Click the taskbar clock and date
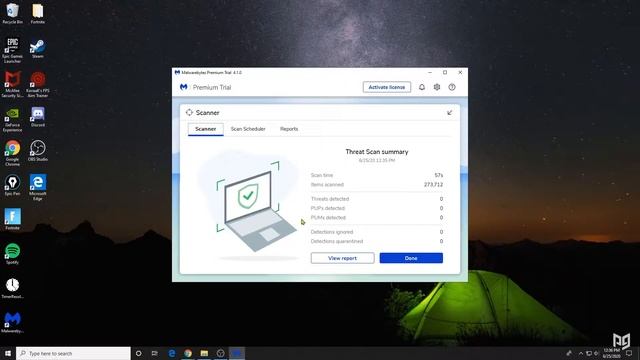The image size is (640, 360). click(x=611, y=353)
